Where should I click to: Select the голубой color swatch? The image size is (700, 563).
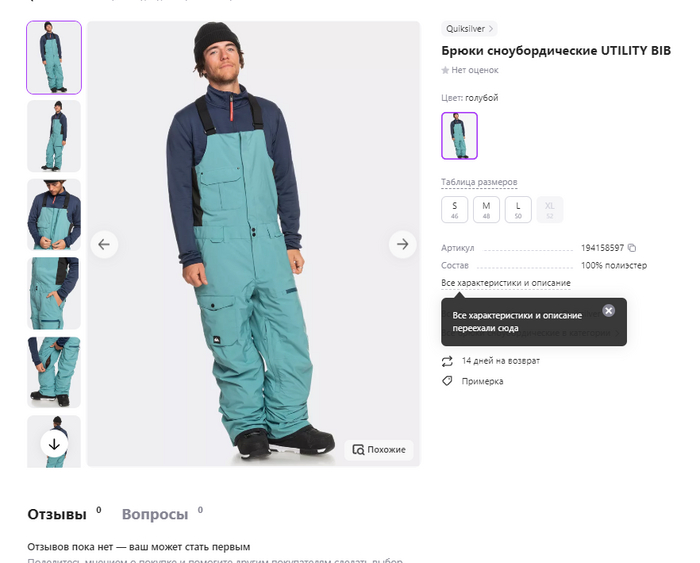click(x=459, y=136)
